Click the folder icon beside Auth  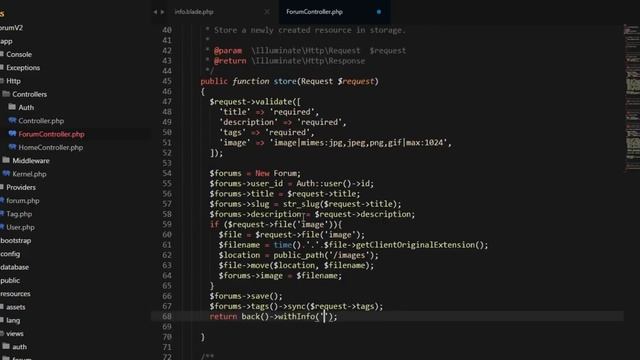pyautogui.click(x=12, y=107)
